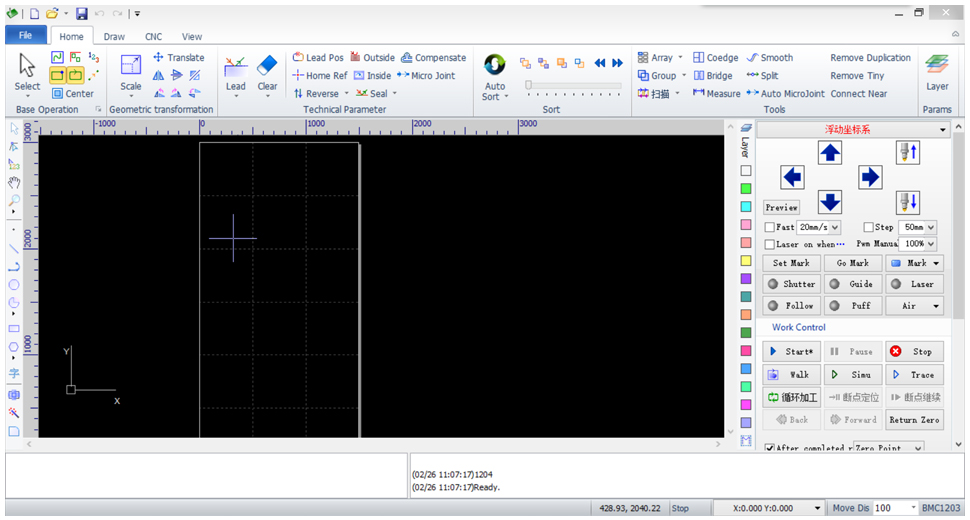The image size is (970, 520).
Task: Apply Inside cutting mode
Action: click(372, 75)
